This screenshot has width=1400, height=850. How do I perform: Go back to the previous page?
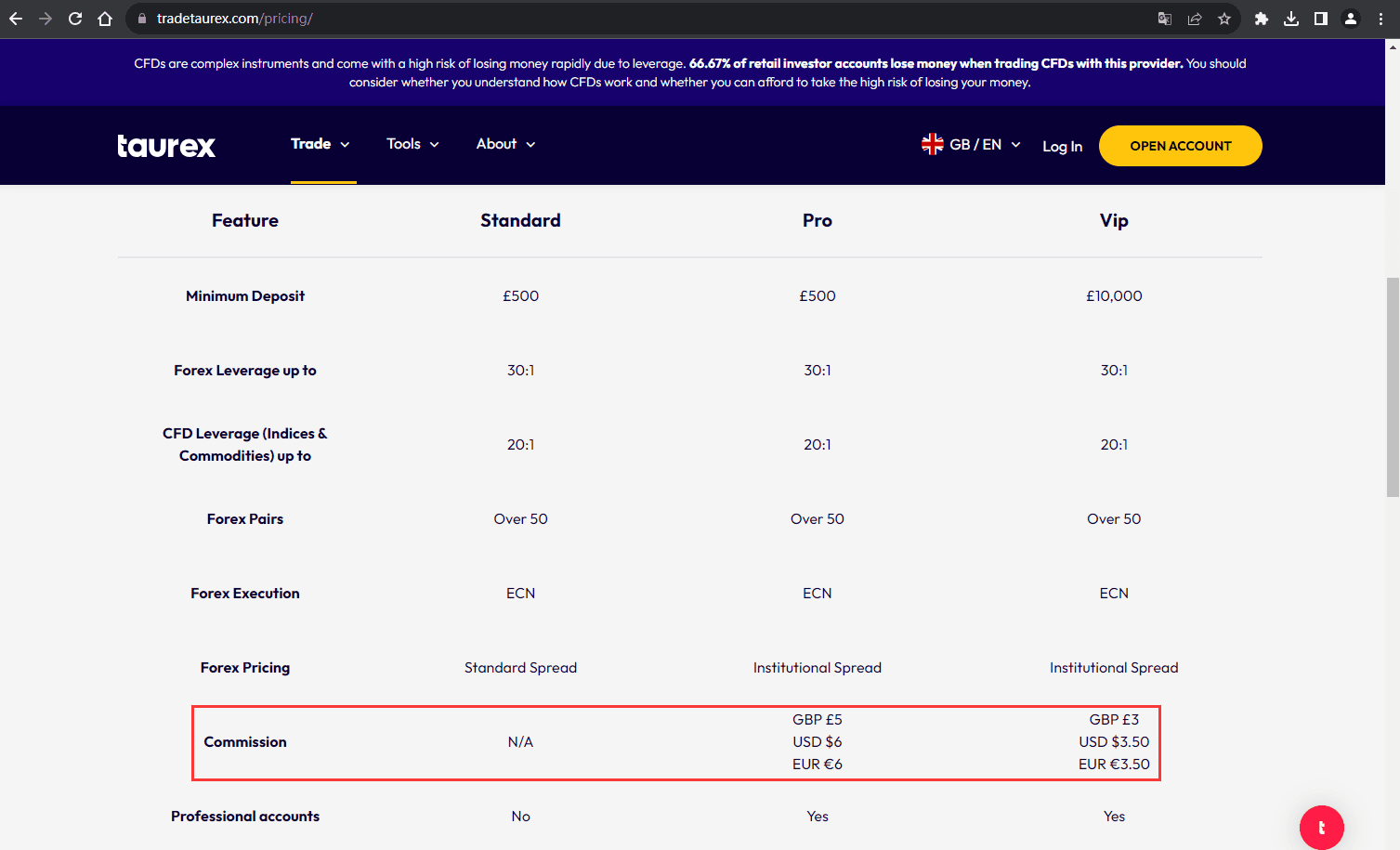coord(16,19)
